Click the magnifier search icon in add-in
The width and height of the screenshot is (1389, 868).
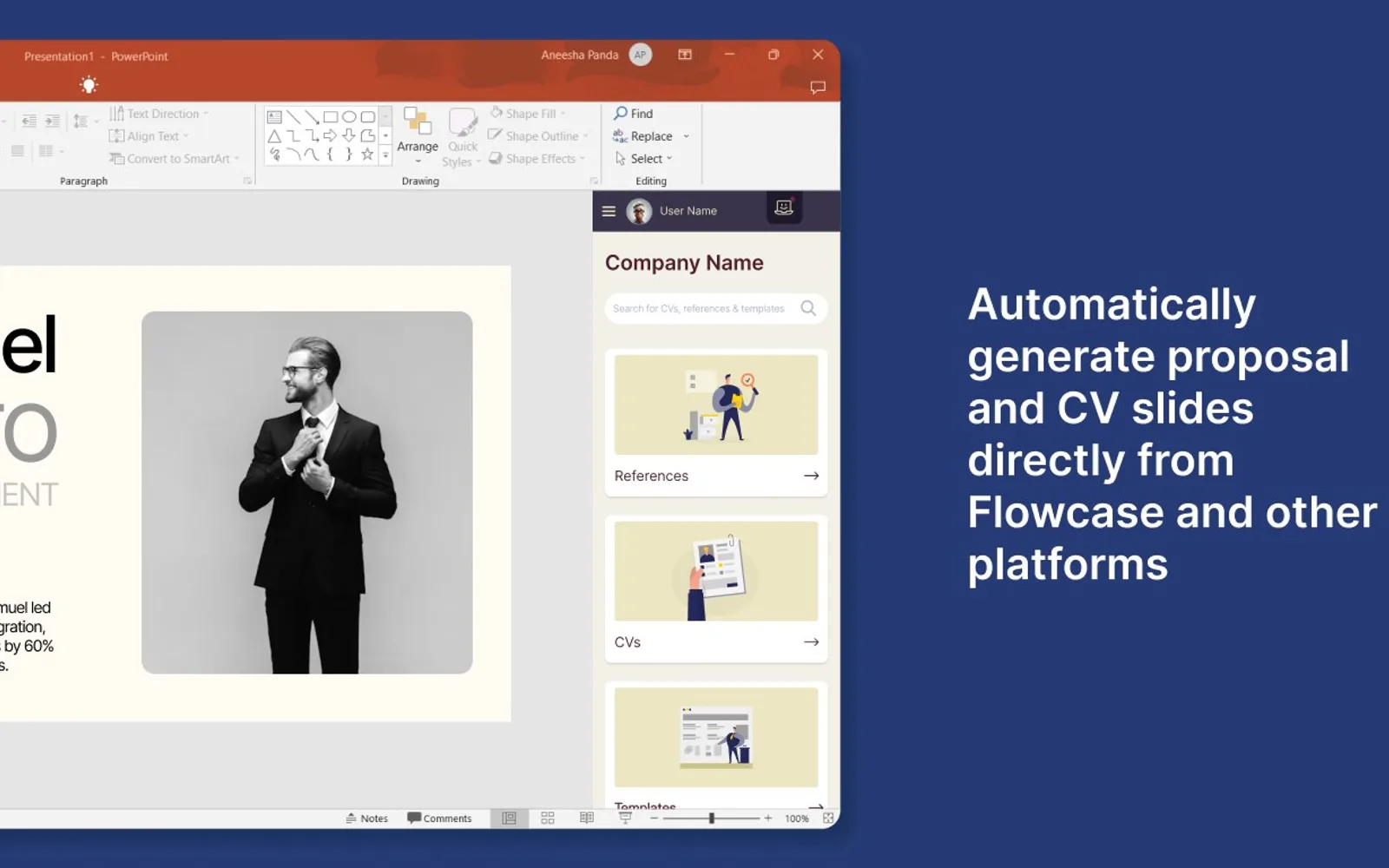click(808, 308)
